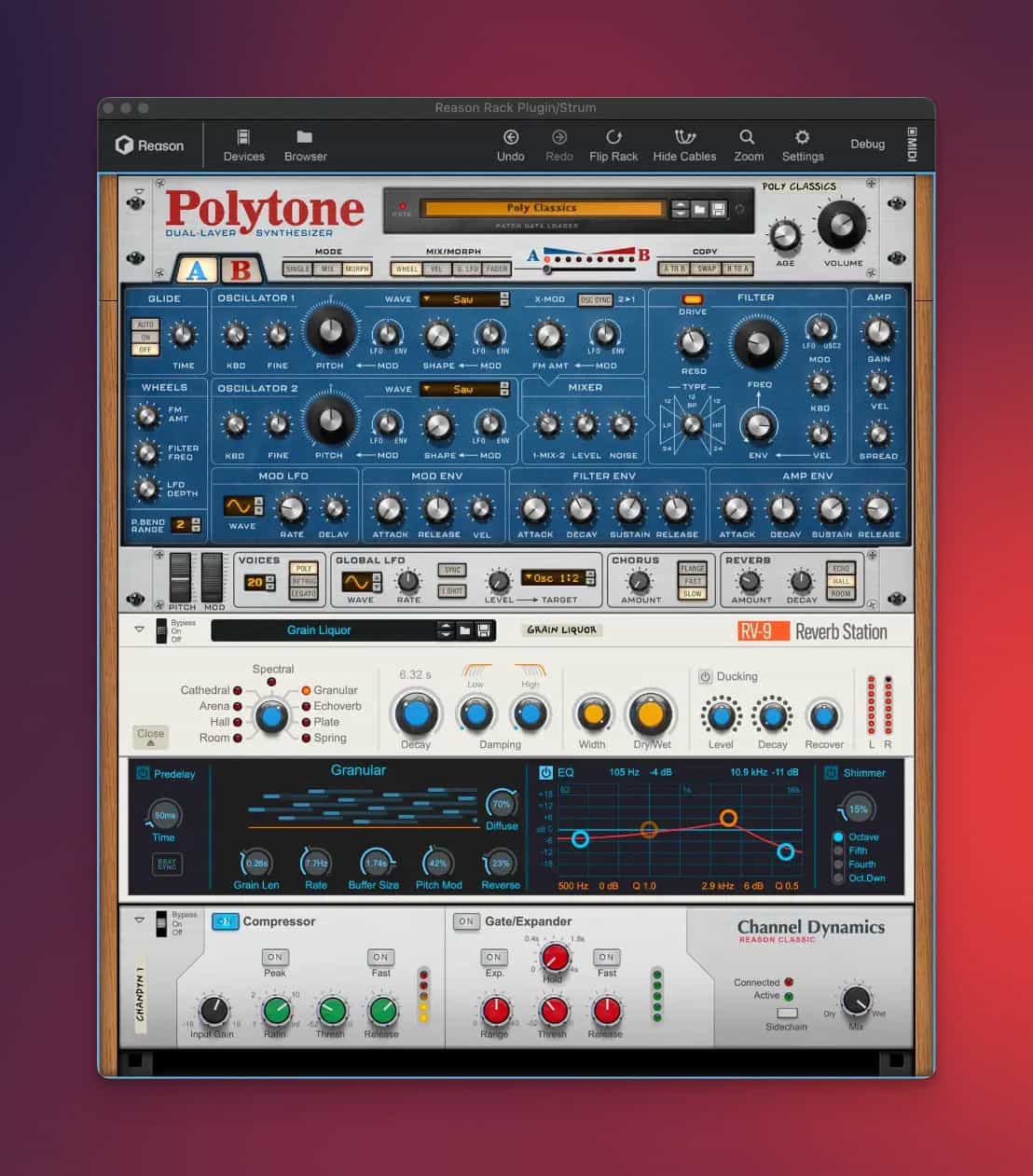This screenshot has height=1176, width=1033.
Task: Toggle the Compressor Peak ON button
Action: (275, 957)
